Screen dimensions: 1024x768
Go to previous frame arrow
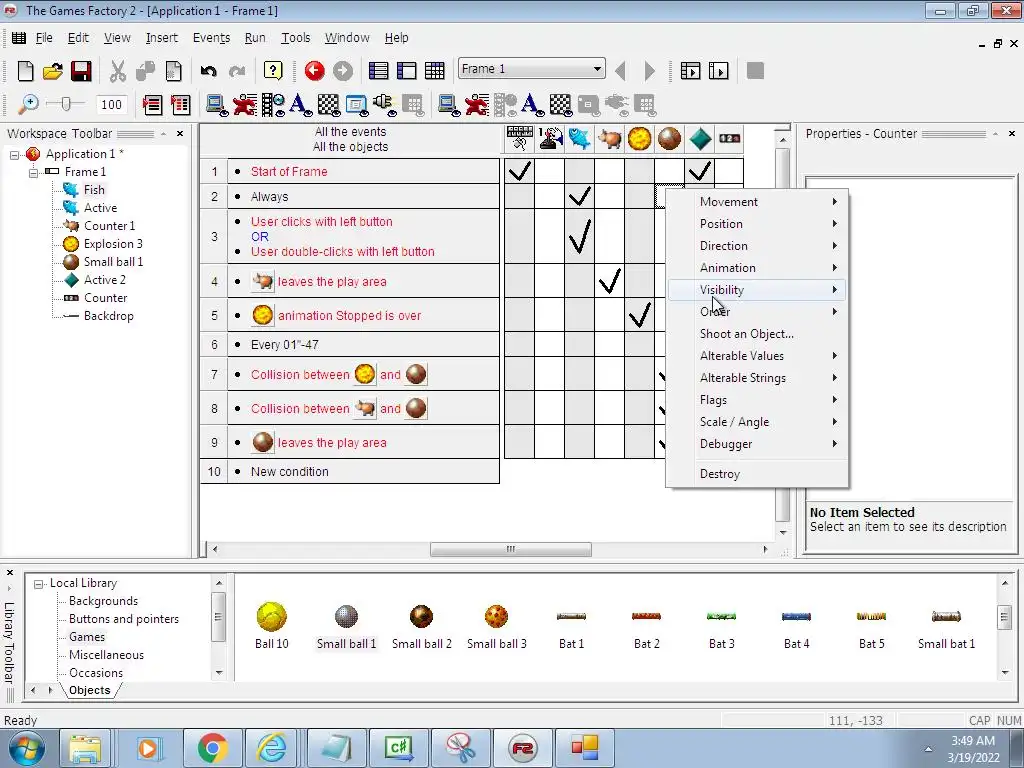[x=620, y=71]
